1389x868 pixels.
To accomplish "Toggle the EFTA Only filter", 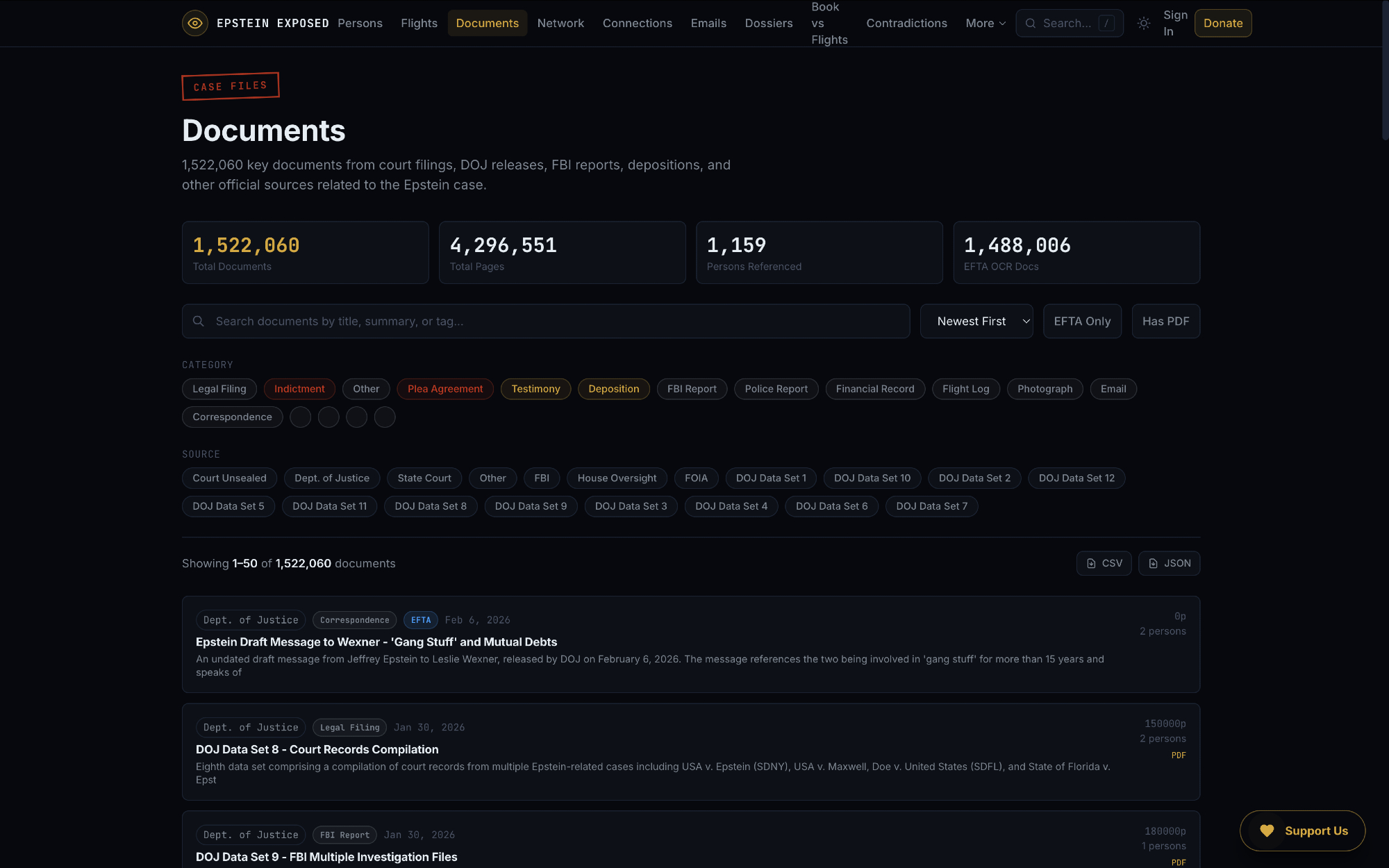I will [1082, 321].
